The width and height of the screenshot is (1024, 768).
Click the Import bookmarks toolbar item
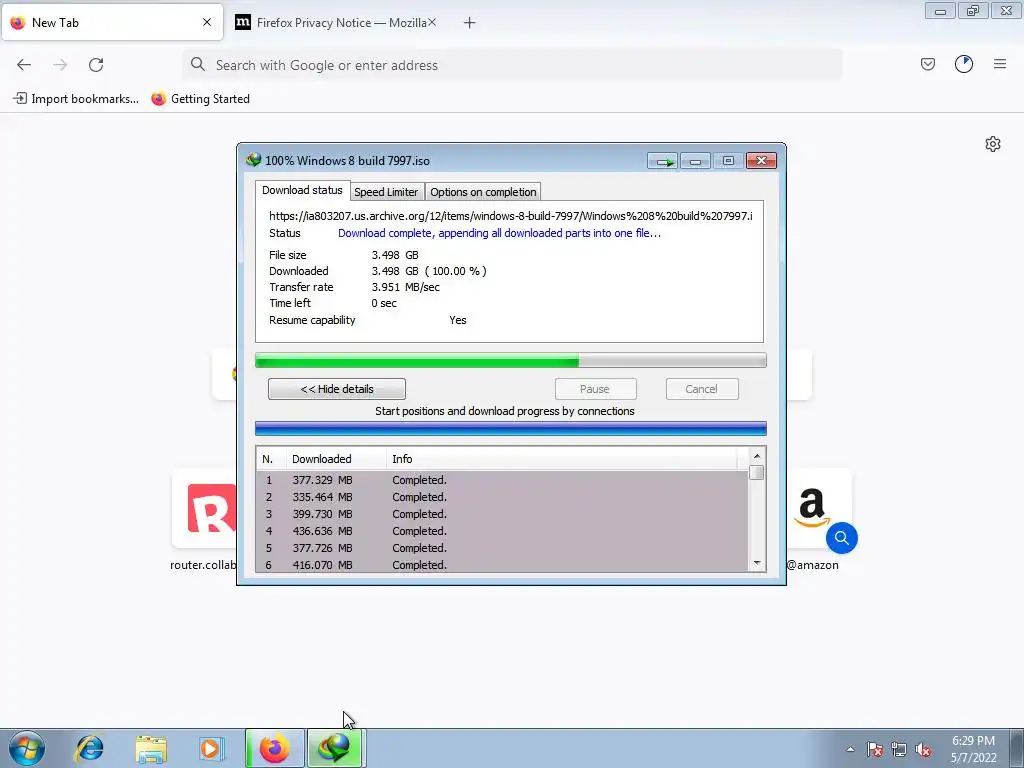pyautogui.click(x=76, y=99)
